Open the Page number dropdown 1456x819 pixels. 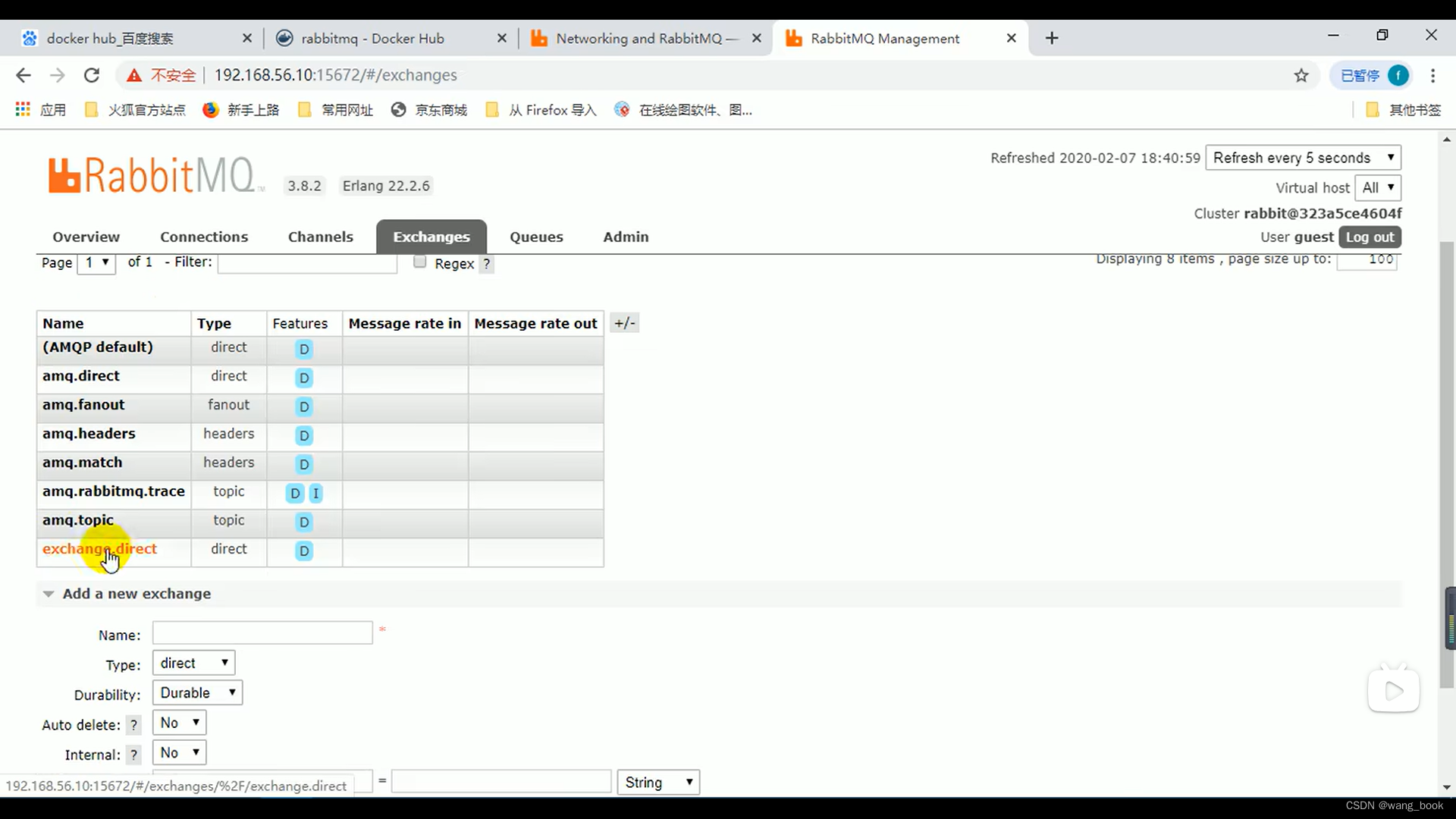click(96, 262)
